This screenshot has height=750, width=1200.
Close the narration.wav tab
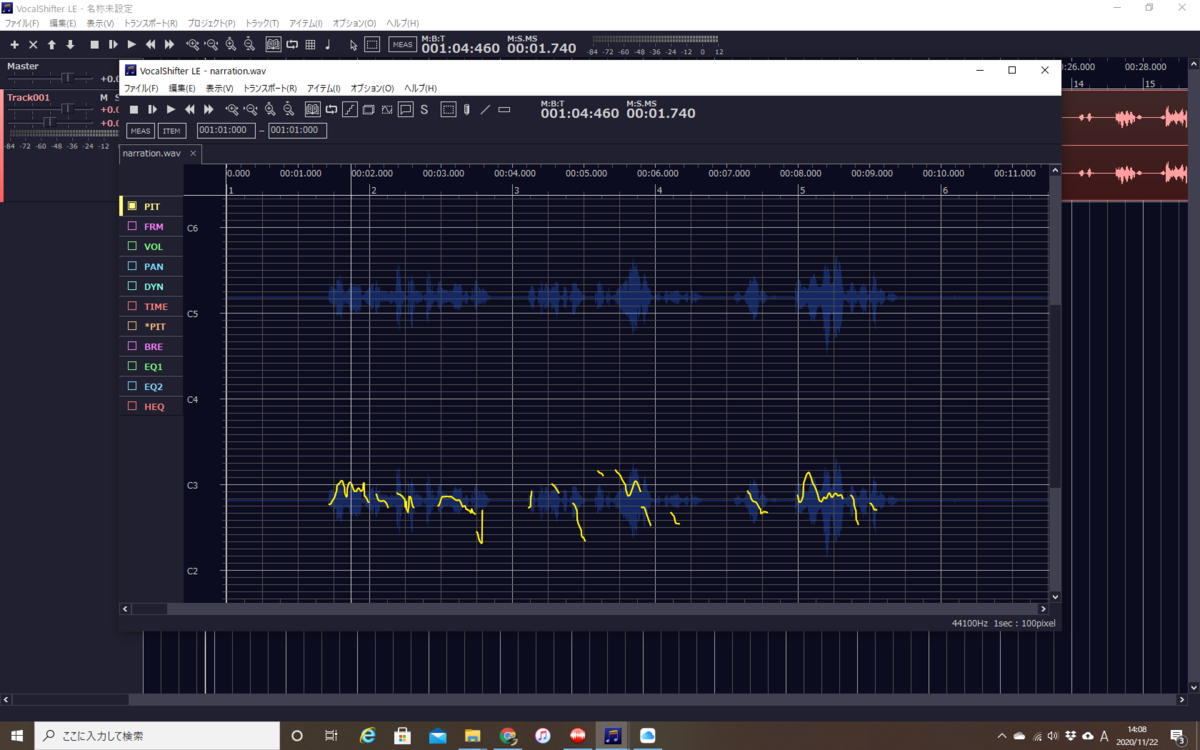tap(193, 154)
